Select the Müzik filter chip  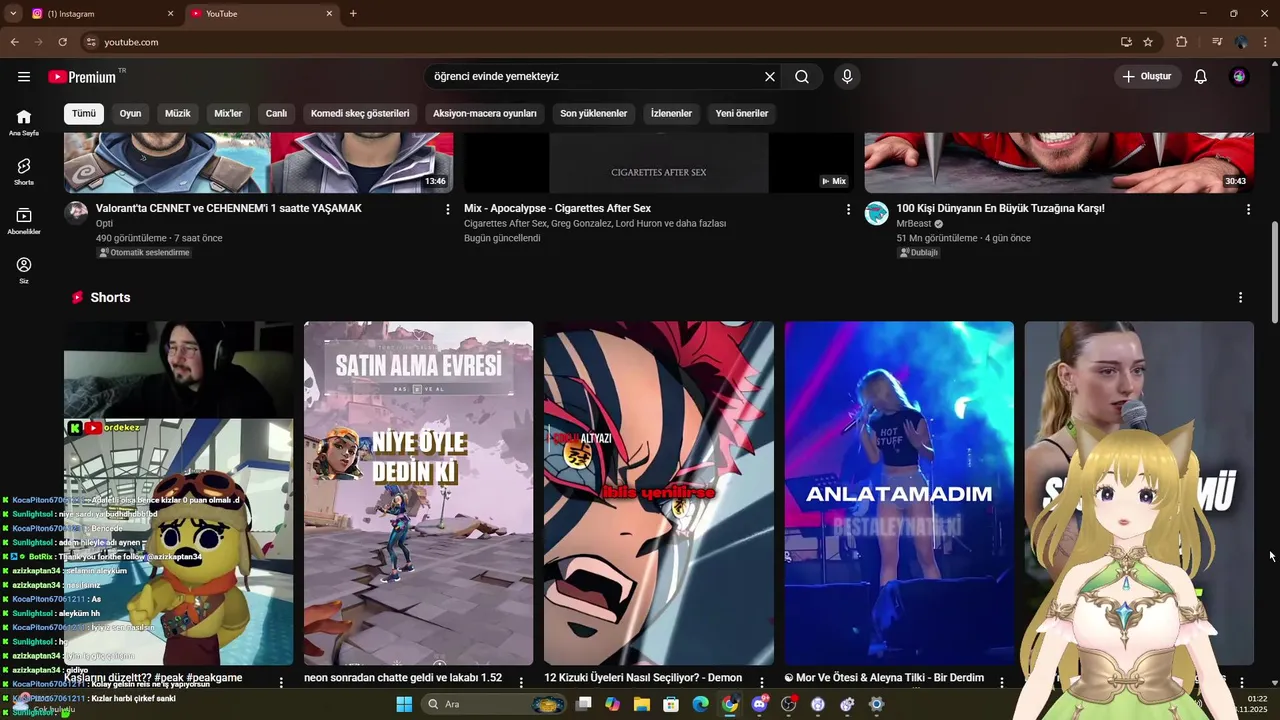pyautogui.click(x=177, y=113)
